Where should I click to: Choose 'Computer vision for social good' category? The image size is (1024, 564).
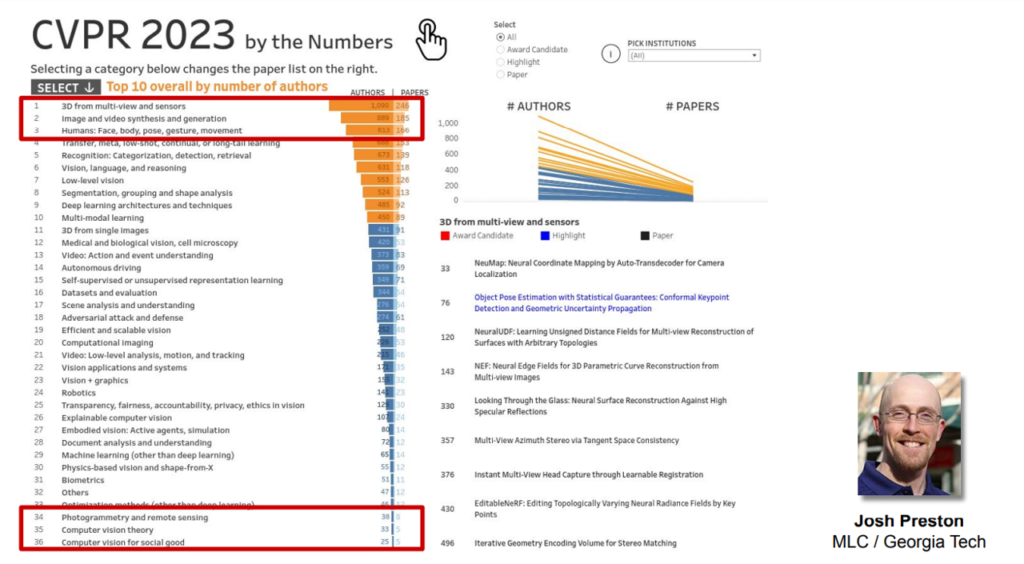pyautogui.click(x=123, y=542)
